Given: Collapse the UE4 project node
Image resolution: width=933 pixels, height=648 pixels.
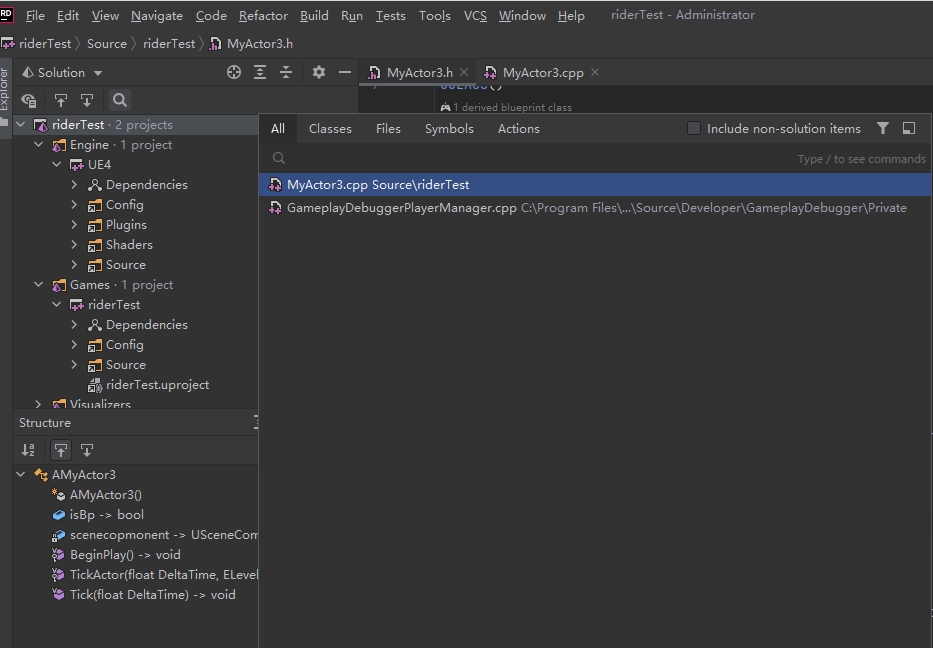Looking at the screenshot, I should [x=57, y=165].
